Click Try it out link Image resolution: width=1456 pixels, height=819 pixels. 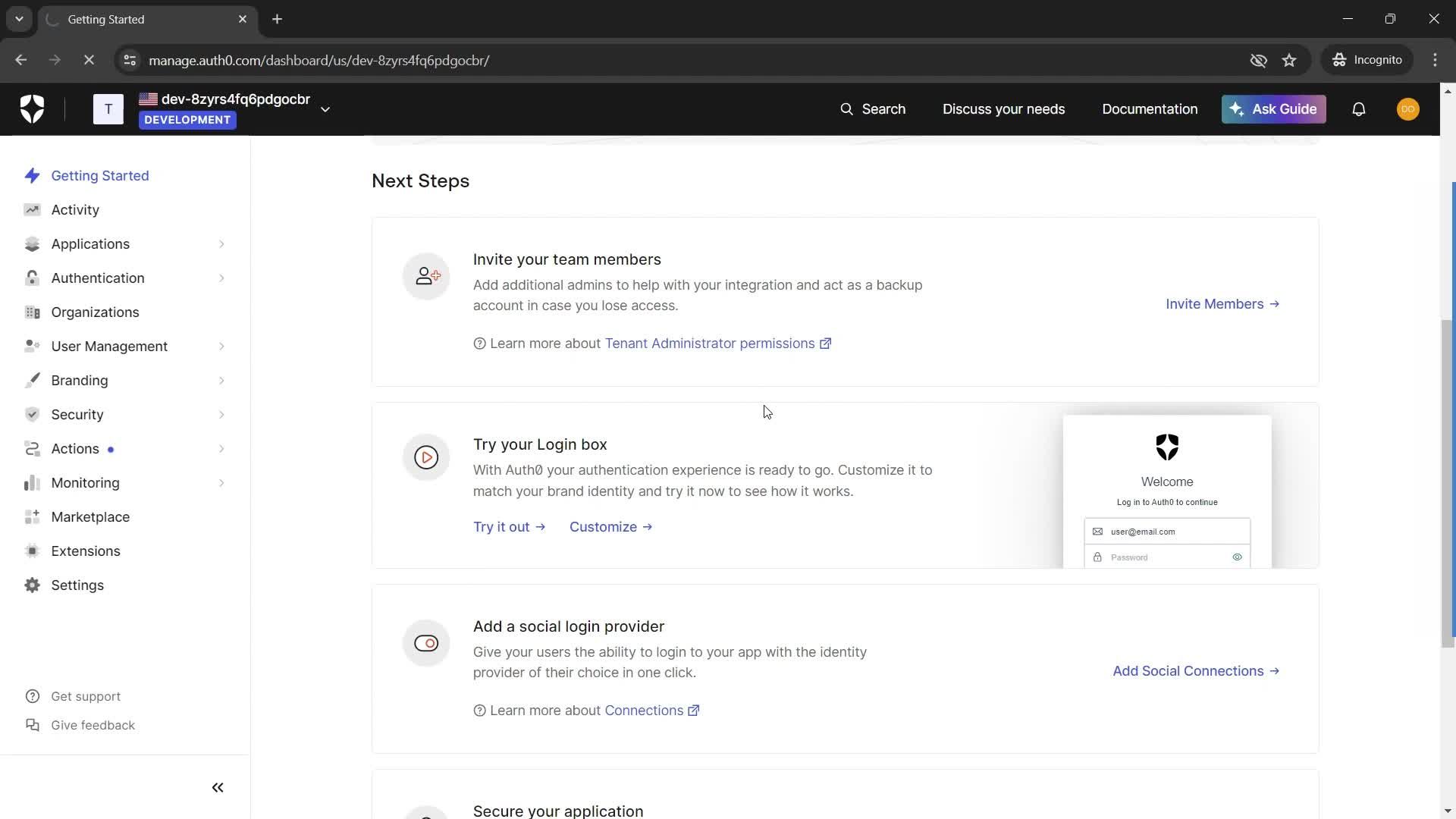(509, 527)
